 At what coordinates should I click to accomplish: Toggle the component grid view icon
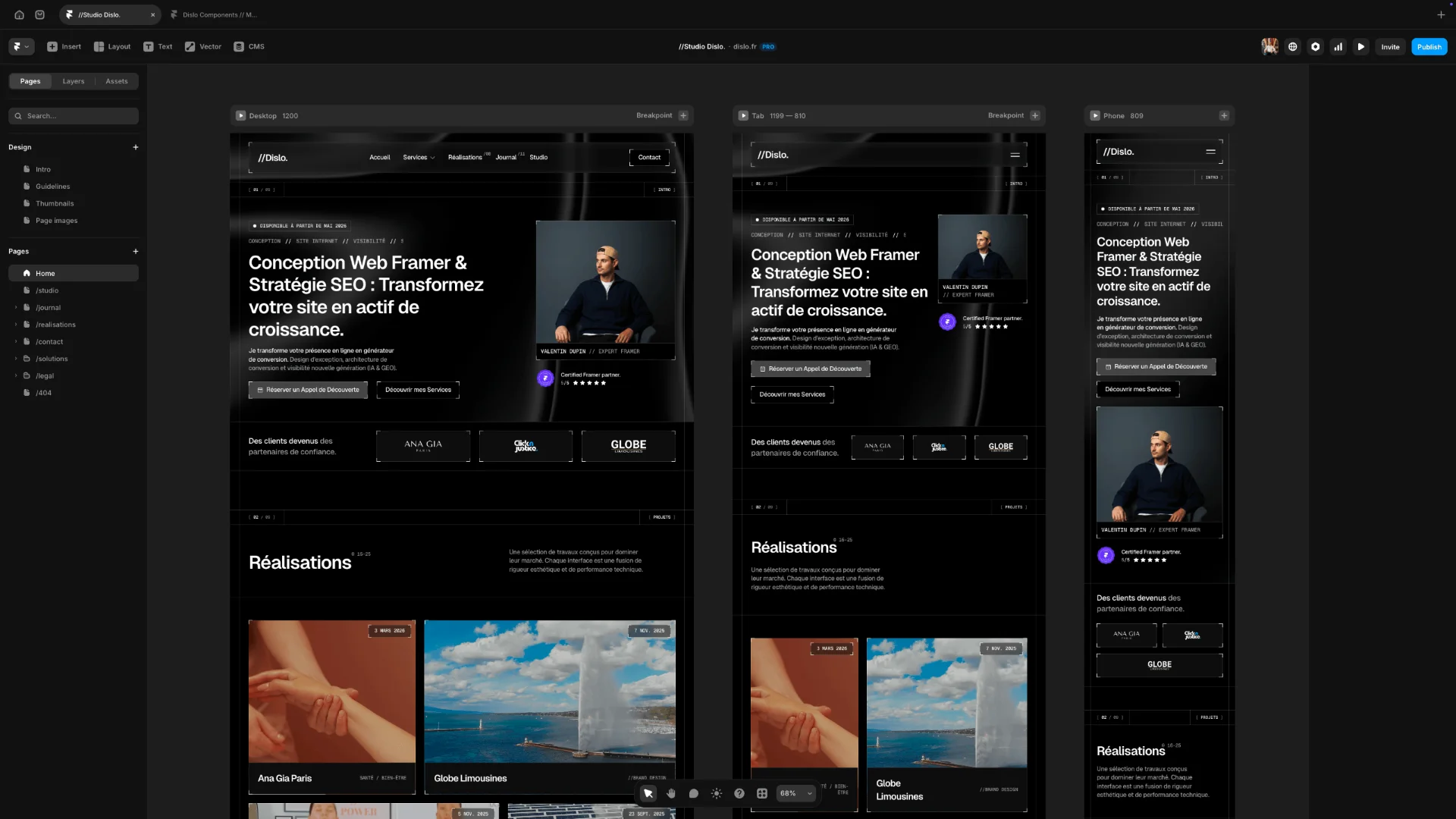point(761,793)
